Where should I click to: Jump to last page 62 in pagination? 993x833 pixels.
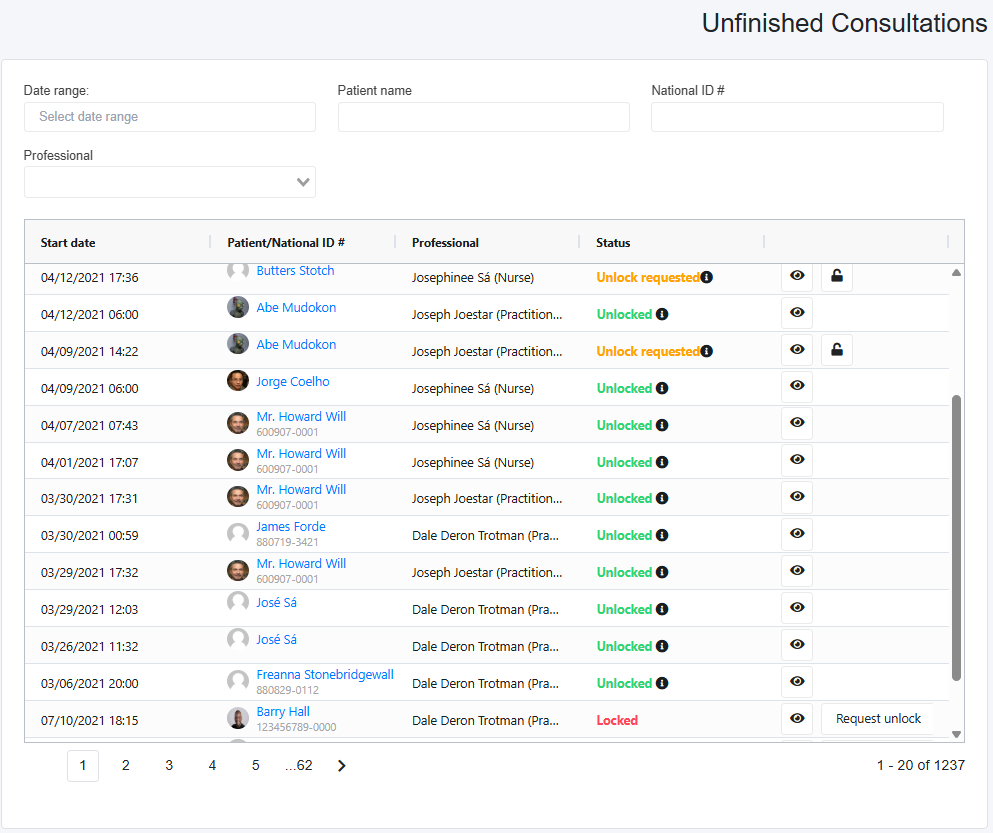[x=299, y=766]
